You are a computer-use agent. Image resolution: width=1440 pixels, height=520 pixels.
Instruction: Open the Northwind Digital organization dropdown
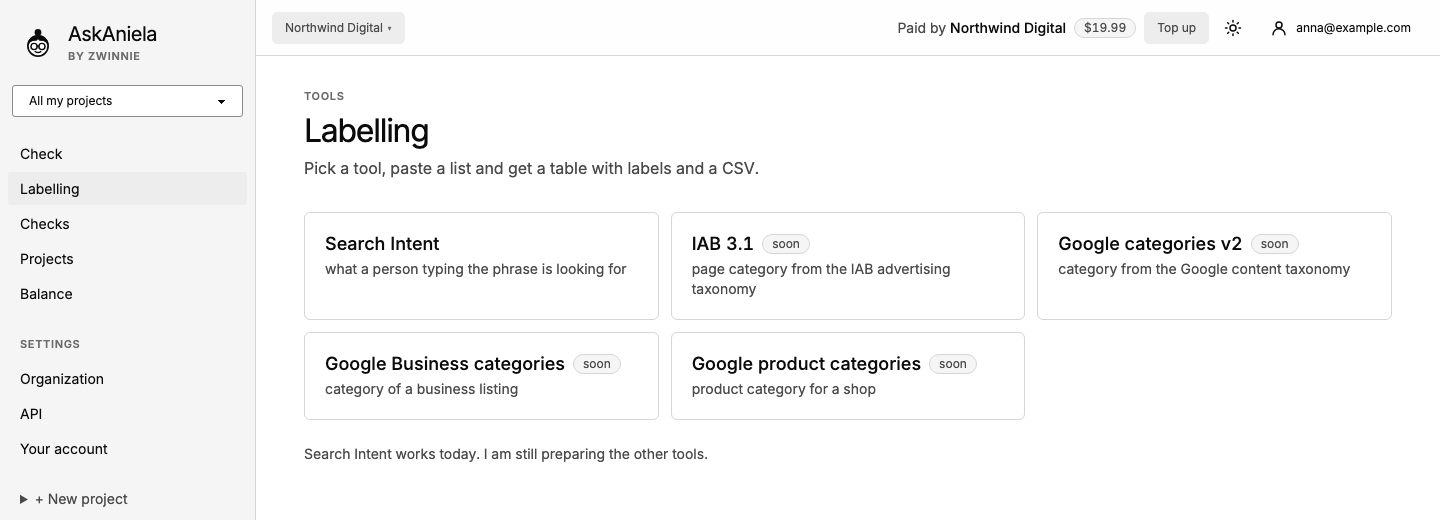pos(338,28)
